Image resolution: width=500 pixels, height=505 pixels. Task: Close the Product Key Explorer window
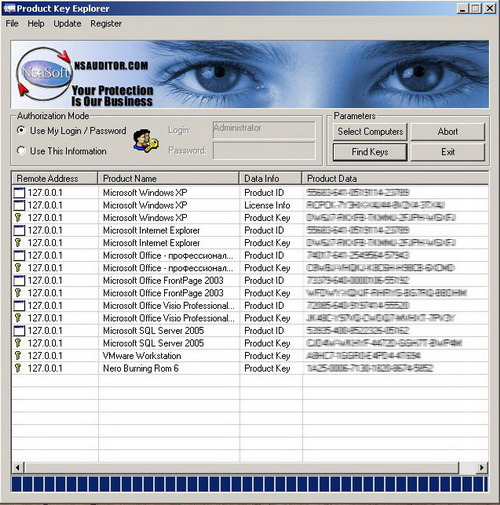(x=489, y=8)
